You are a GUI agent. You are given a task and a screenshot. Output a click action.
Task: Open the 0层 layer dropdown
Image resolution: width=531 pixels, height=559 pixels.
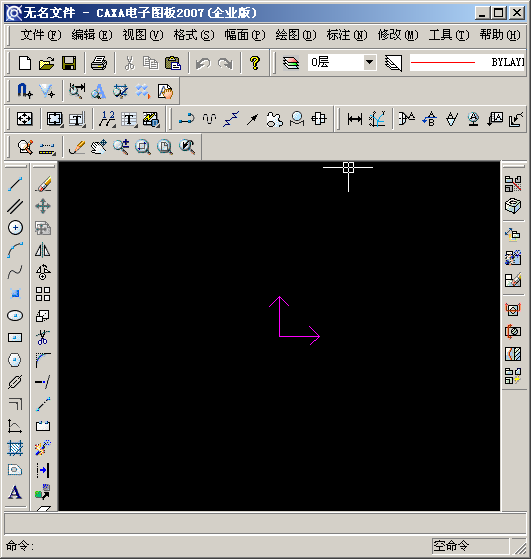pyautogui.click(x=342, y=63)
